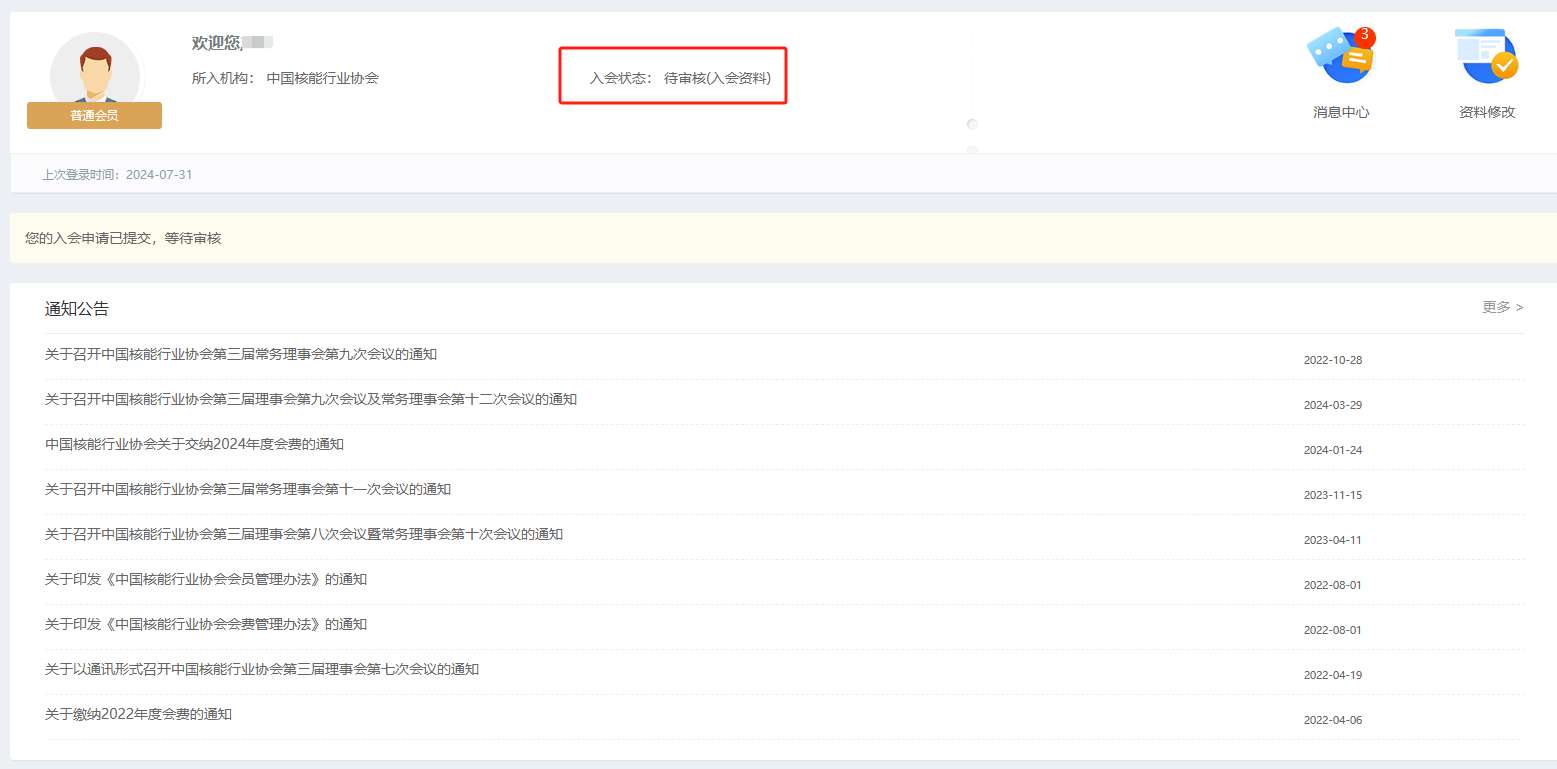Image resolution: width=1557 pixels, height=769 pixels.
Task: Open notice on 以通讯形式召开第七次会议
Action: point(262,669)
